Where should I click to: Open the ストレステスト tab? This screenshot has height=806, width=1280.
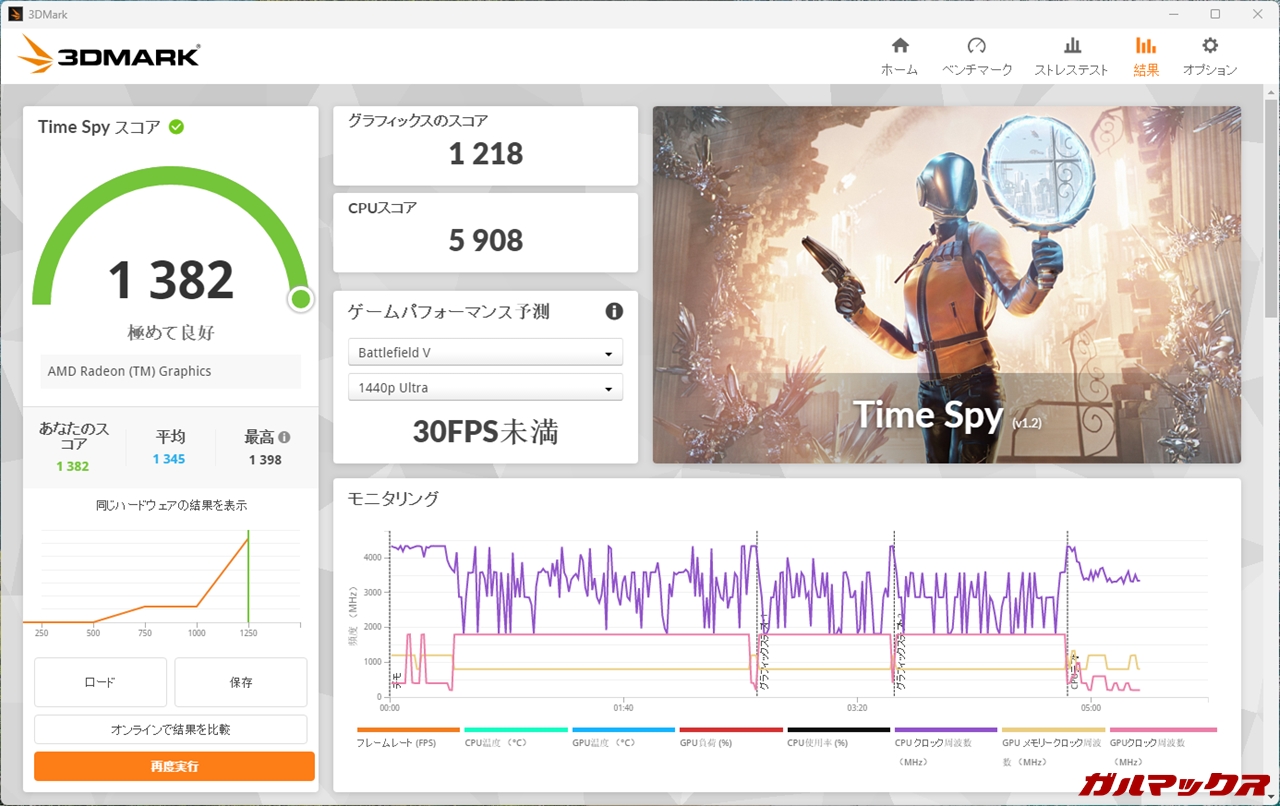coord(1071,57)
